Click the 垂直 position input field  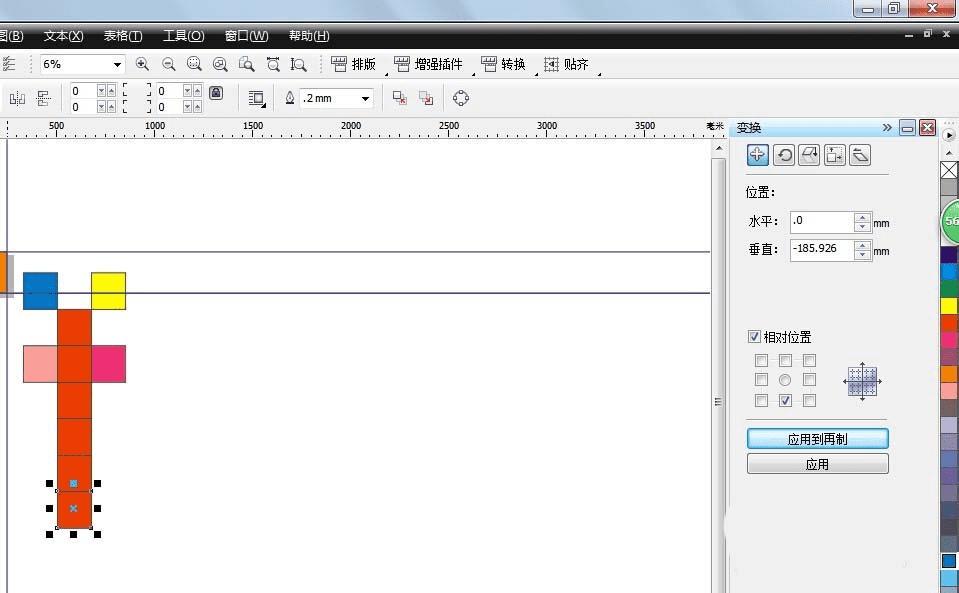point(822,249)
